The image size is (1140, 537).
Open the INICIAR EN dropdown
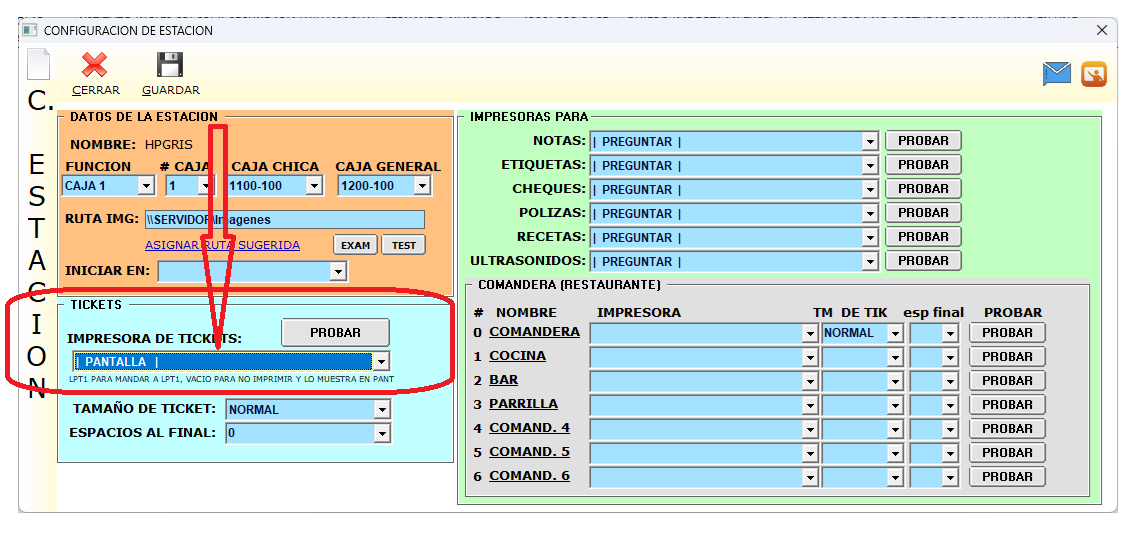pyautogui.click(x=338, y=271)
